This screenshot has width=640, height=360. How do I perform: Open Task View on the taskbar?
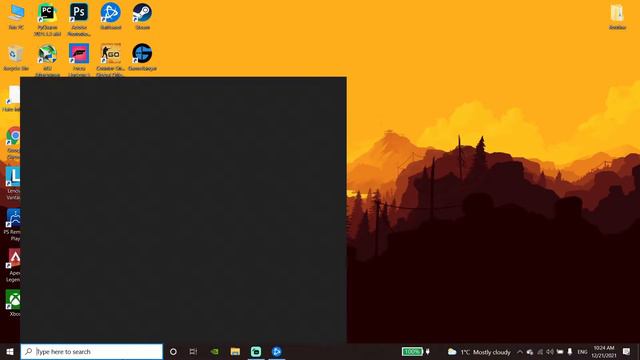pos(193,351)
